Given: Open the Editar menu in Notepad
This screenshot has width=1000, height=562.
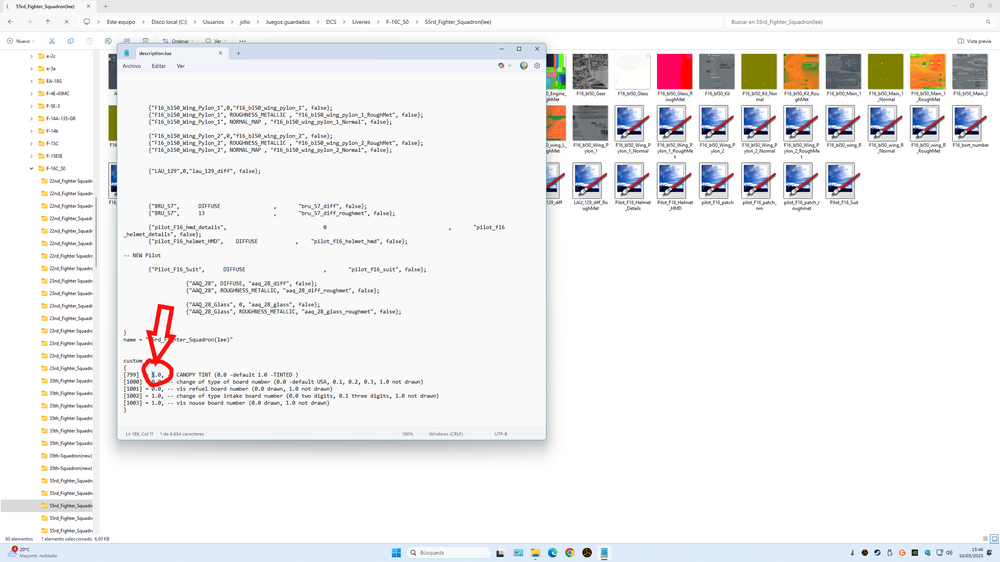Looking at the screenshot, I should [159, 66].
